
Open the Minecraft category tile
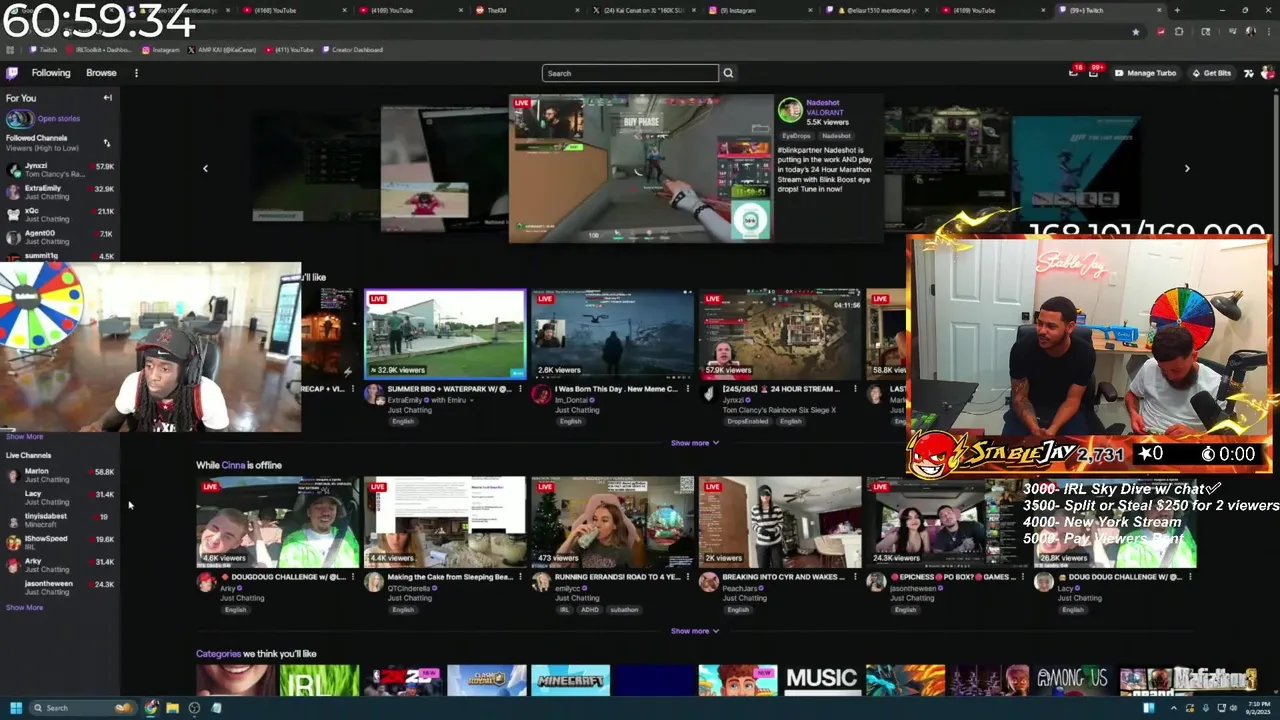click(570, 680)
